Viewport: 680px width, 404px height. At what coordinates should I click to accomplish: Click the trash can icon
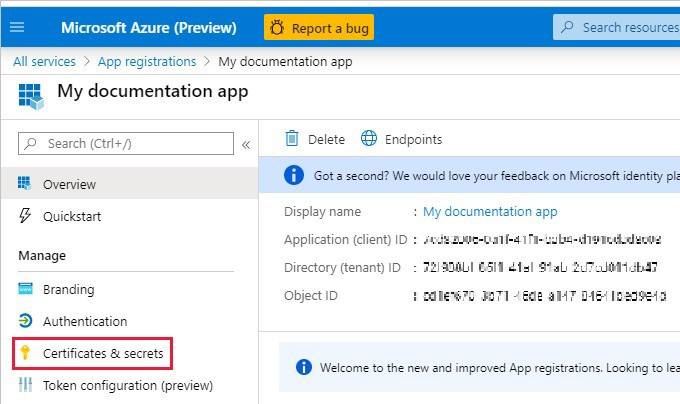pyautogui.click(x=292, y=138)
